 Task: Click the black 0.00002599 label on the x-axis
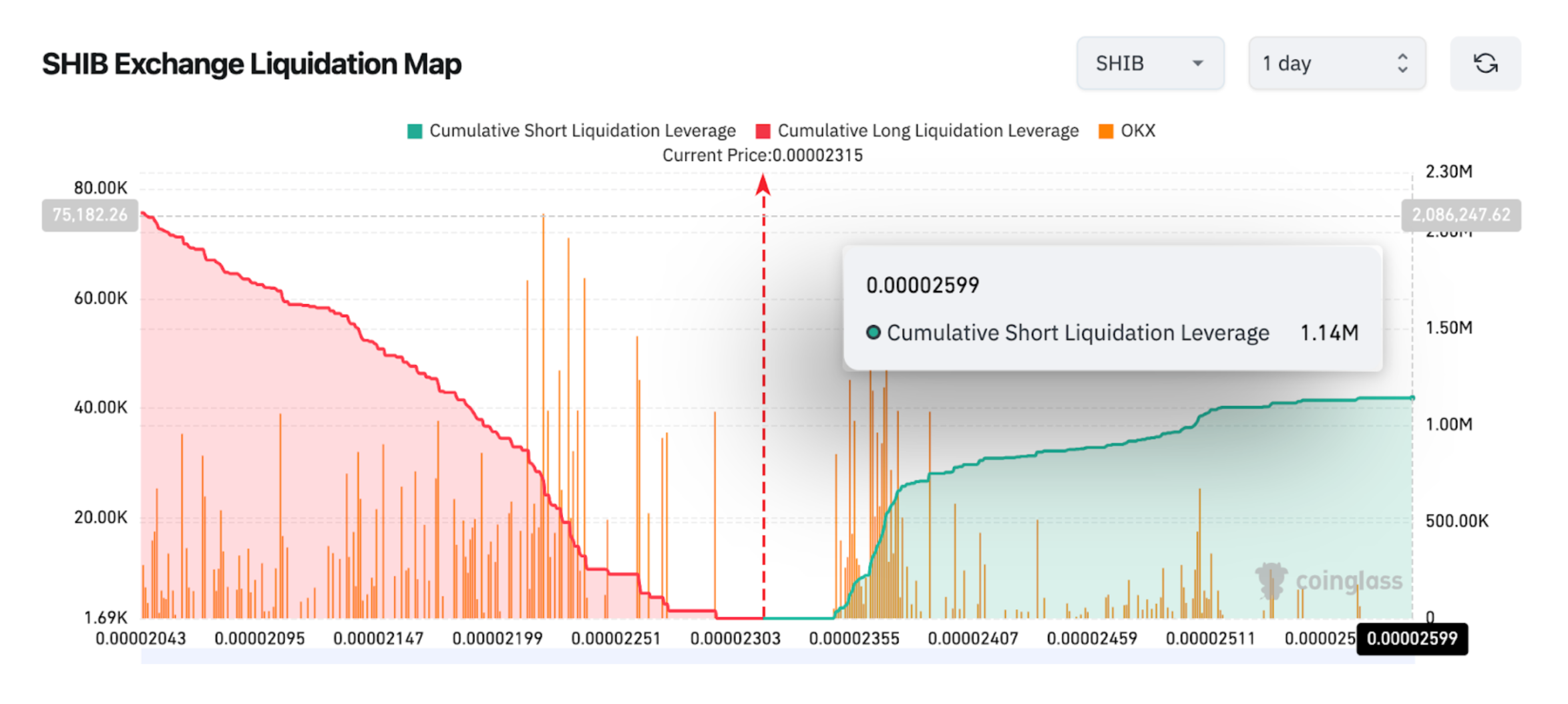pyautogui.click(x=1411, y=639)
